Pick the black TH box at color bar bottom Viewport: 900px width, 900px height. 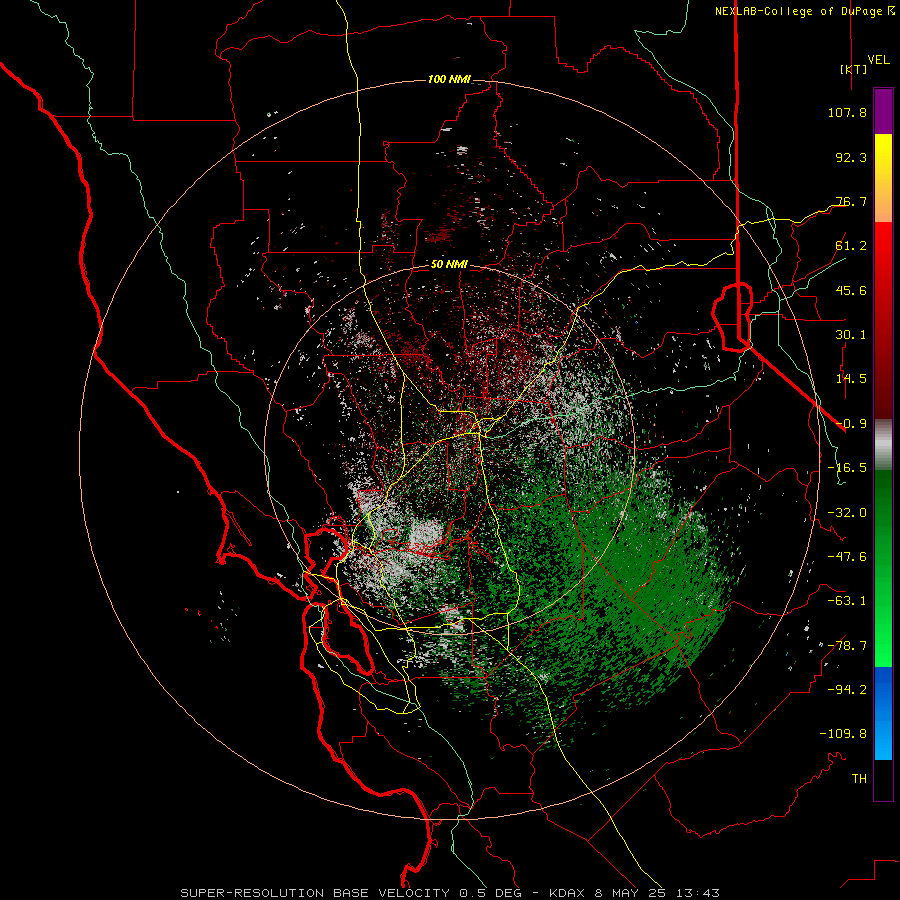pos(883,780)
